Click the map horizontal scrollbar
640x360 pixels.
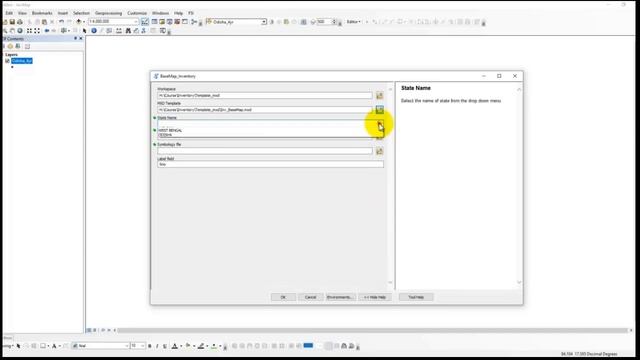(373, 330)
